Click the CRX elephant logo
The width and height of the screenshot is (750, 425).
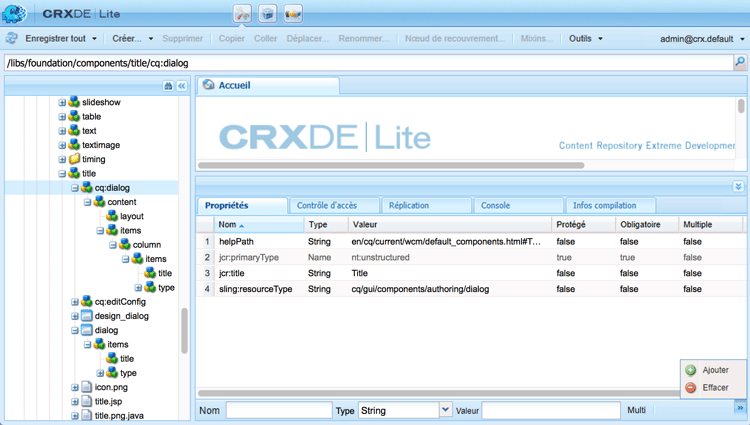click(x=14, y=13)
